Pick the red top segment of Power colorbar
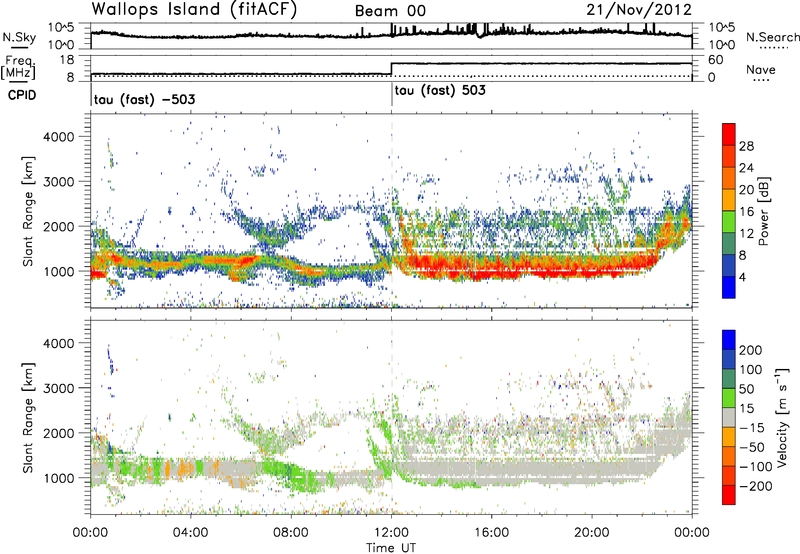The image size is (800, 554). (729, 134)
